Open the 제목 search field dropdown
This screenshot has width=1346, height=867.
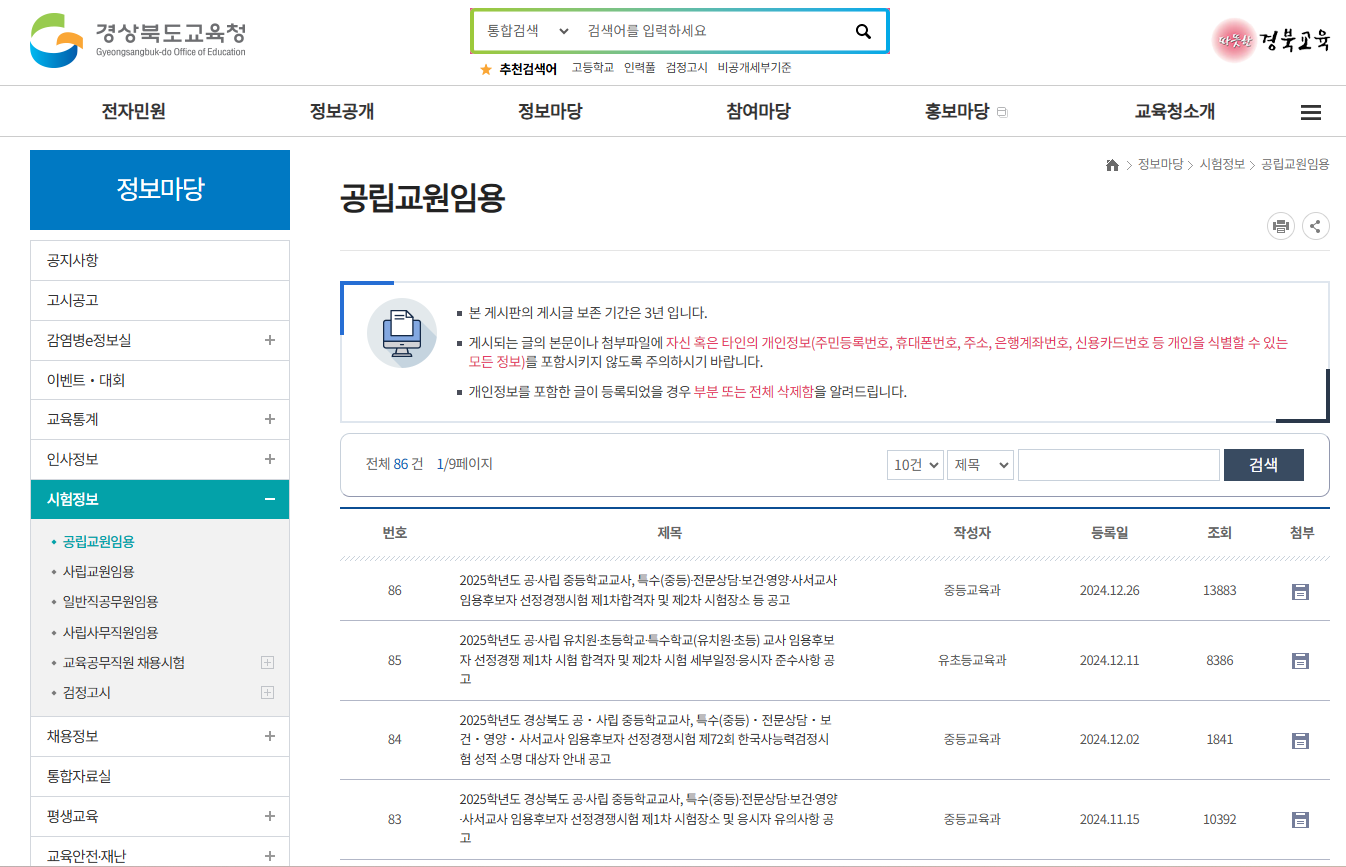[x=980, y=464]
